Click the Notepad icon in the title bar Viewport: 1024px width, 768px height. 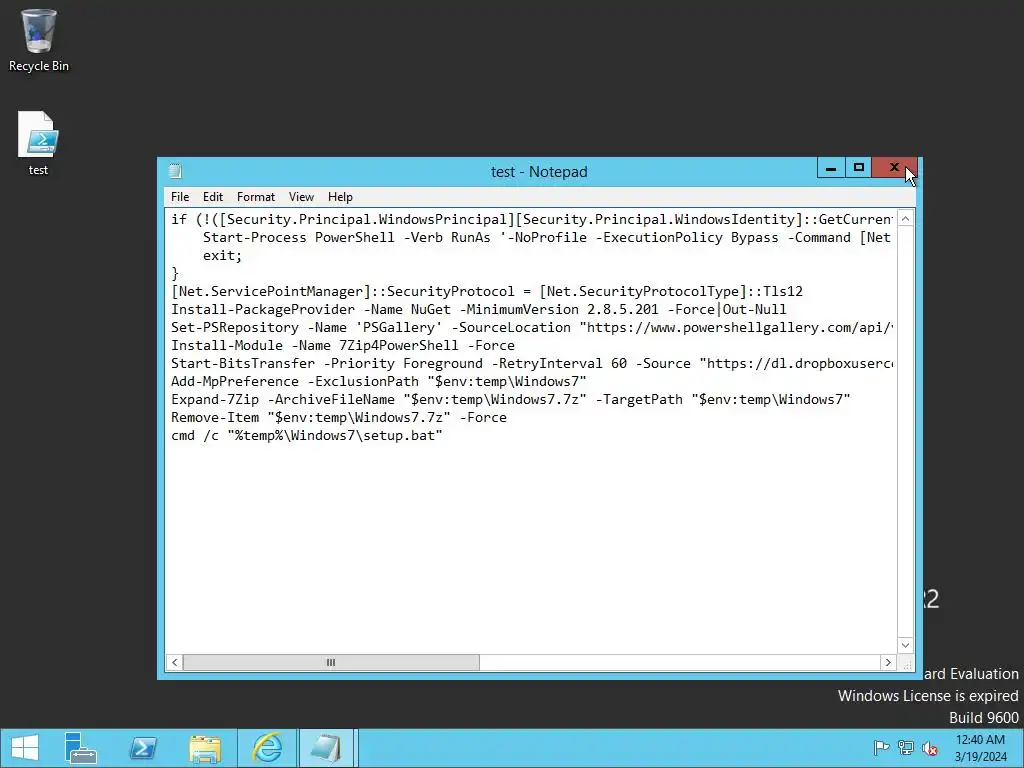click(x=175, y=172)
